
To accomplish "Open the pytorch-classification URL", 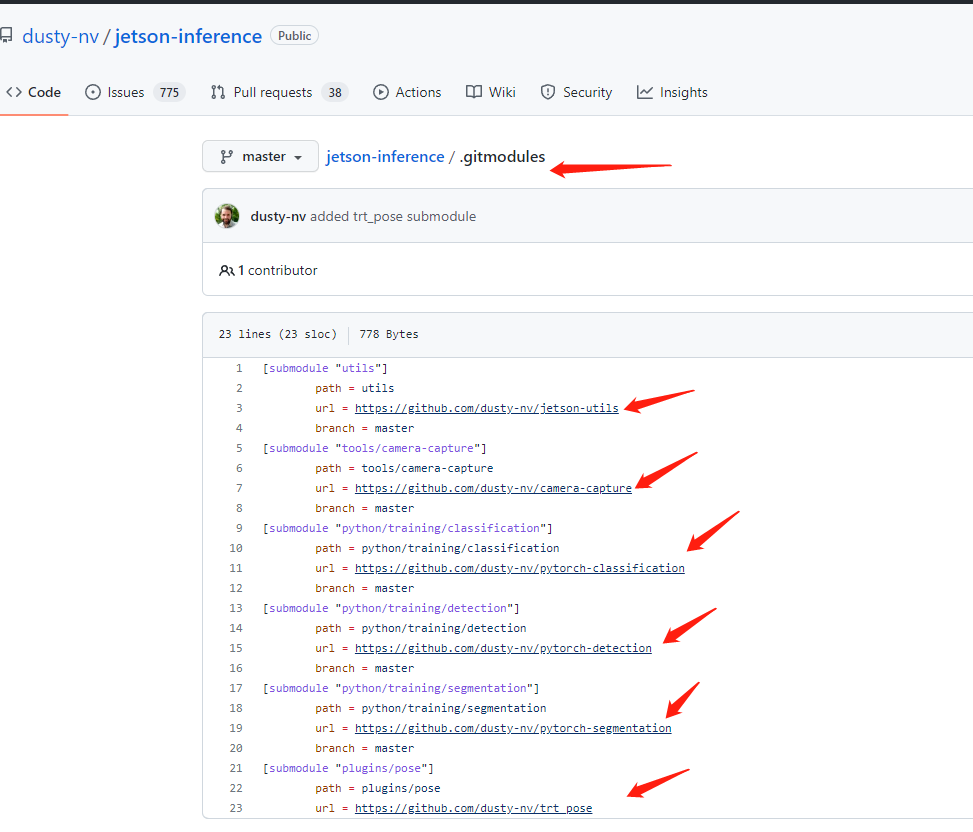I will point(520,568).
